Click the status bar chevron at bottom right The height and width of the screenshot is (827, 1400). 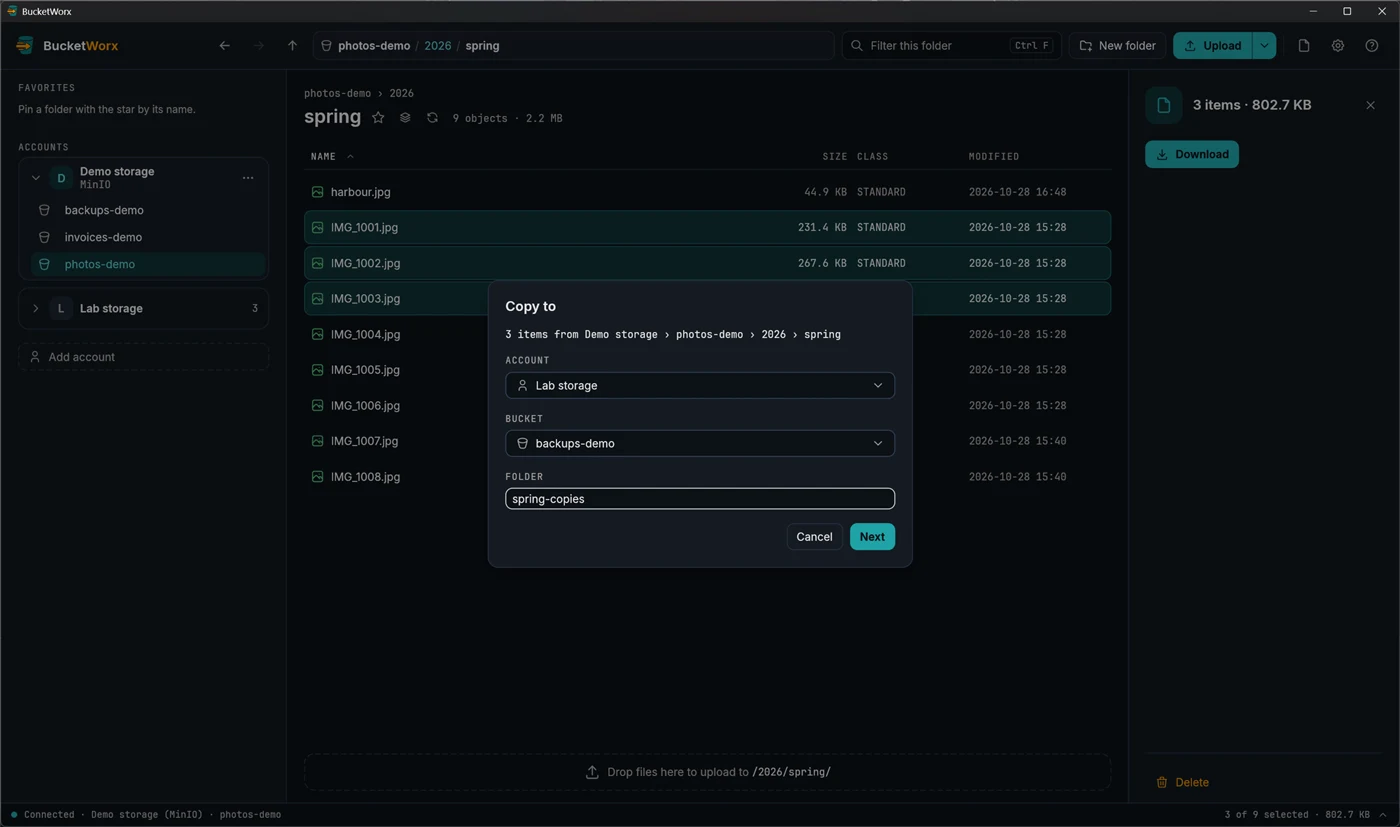click(1383, 815)
